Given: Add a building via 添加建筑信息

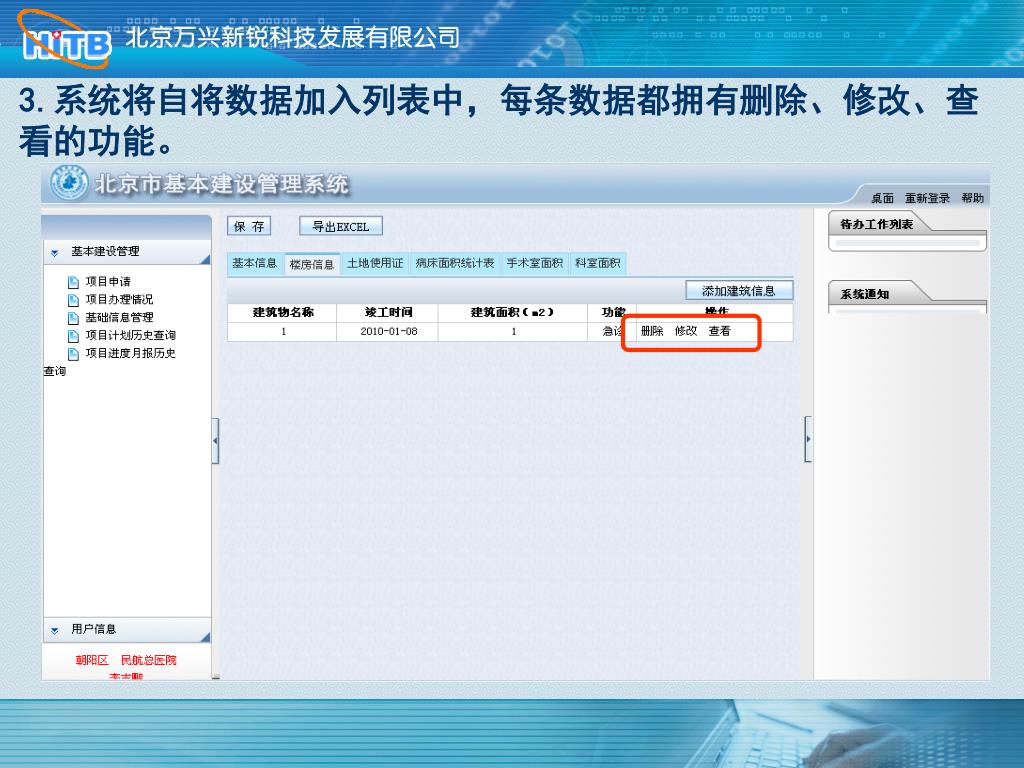Looking at the screenshot, I should [x=739, y=291].
